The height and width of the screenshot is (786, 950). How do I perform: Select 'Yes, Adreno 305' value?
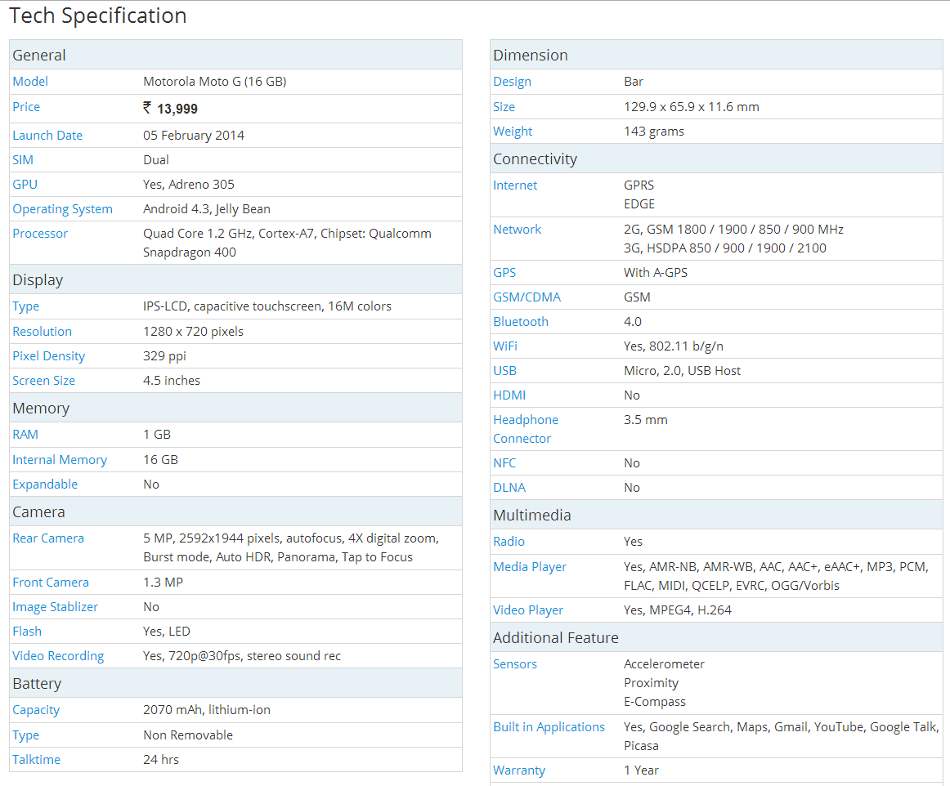pyautogui.click(x=188, y=185)
